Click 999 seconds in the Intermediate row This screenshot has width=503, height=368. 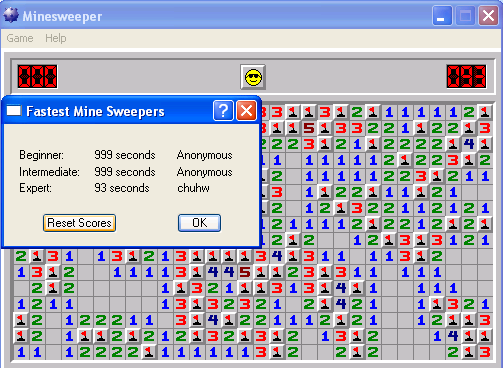[125, 172]
